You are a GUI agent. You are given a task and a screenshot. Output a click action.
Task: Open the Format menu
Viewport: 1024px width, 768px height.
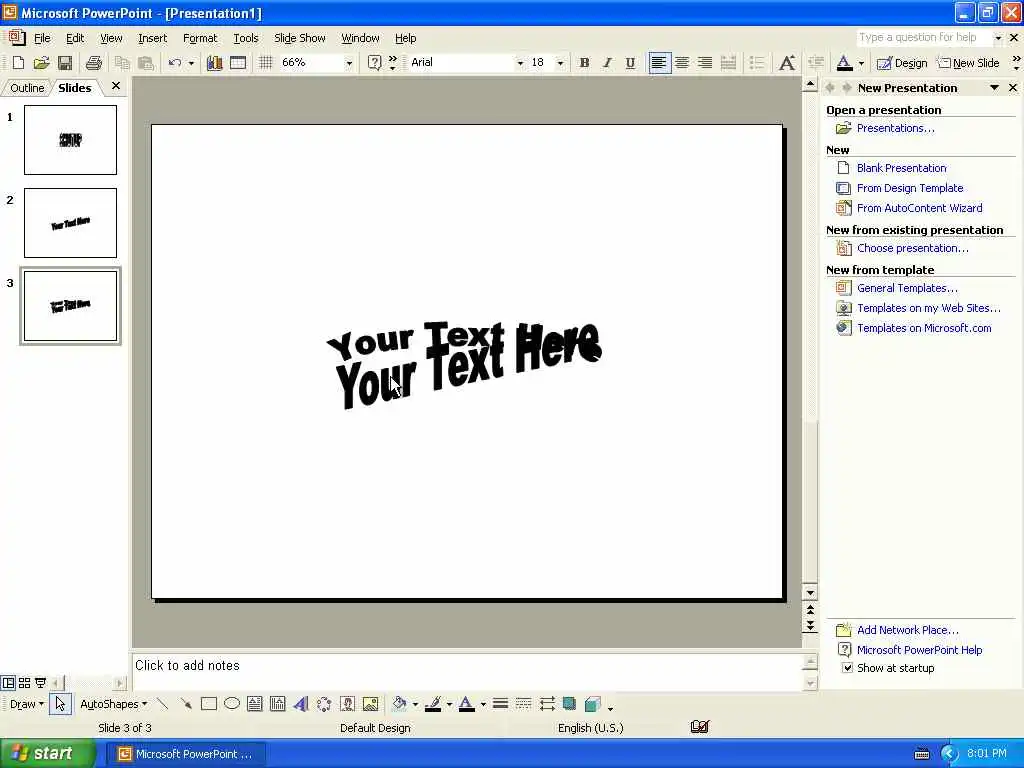(x=200, y=38)
